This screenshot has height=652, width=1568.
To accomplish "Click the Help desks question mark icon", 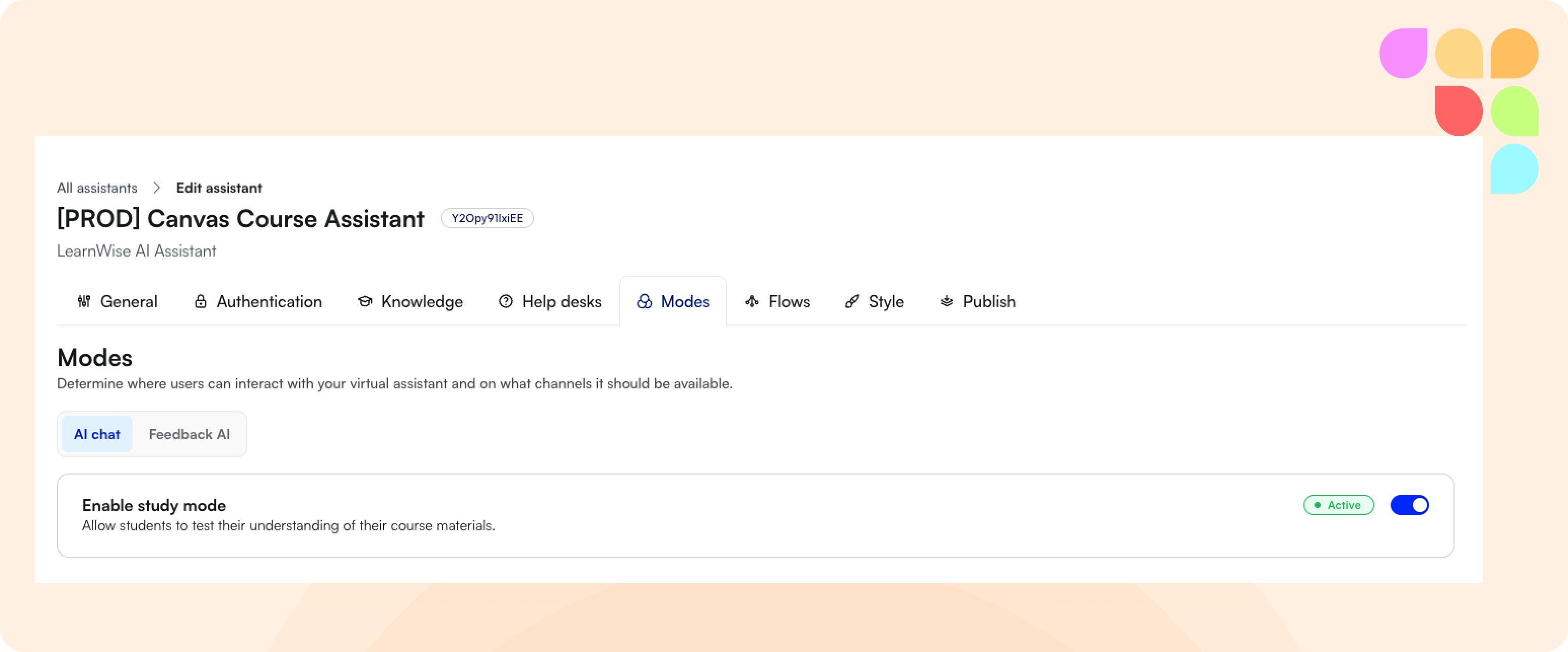I will [505, 301].
